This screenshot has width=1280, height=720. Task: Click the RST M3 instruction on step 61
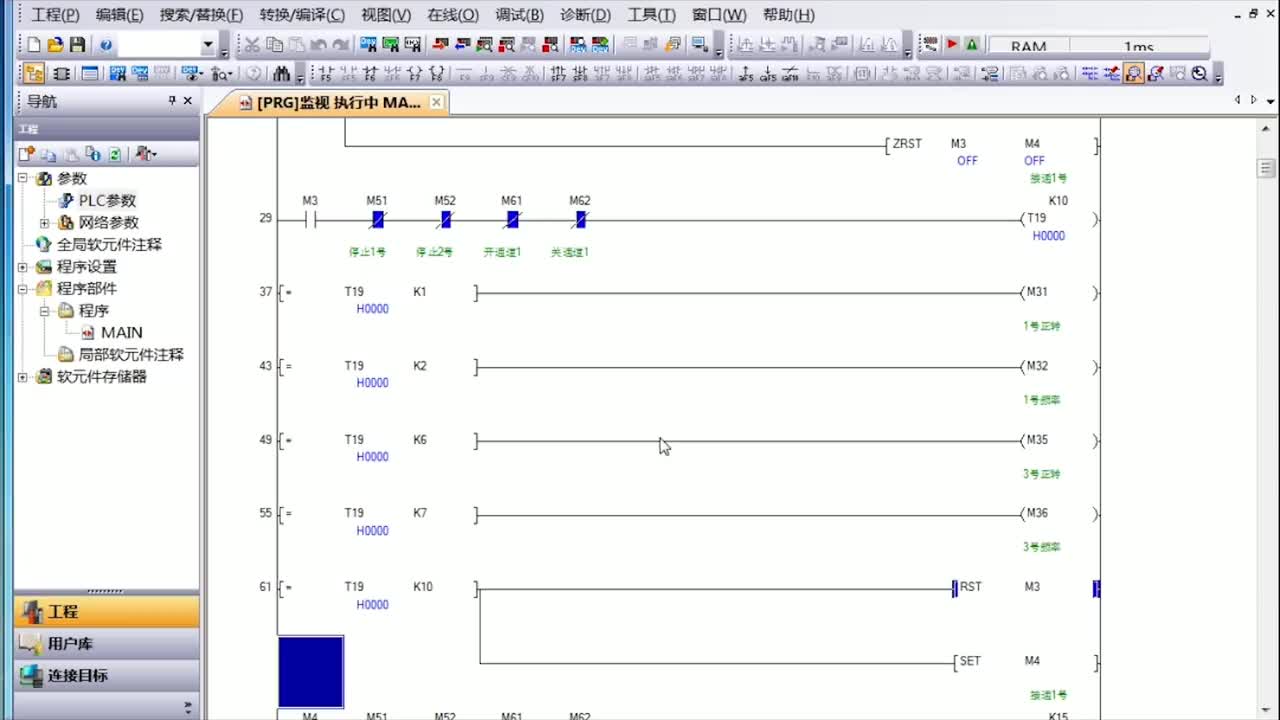[1025, 588]
